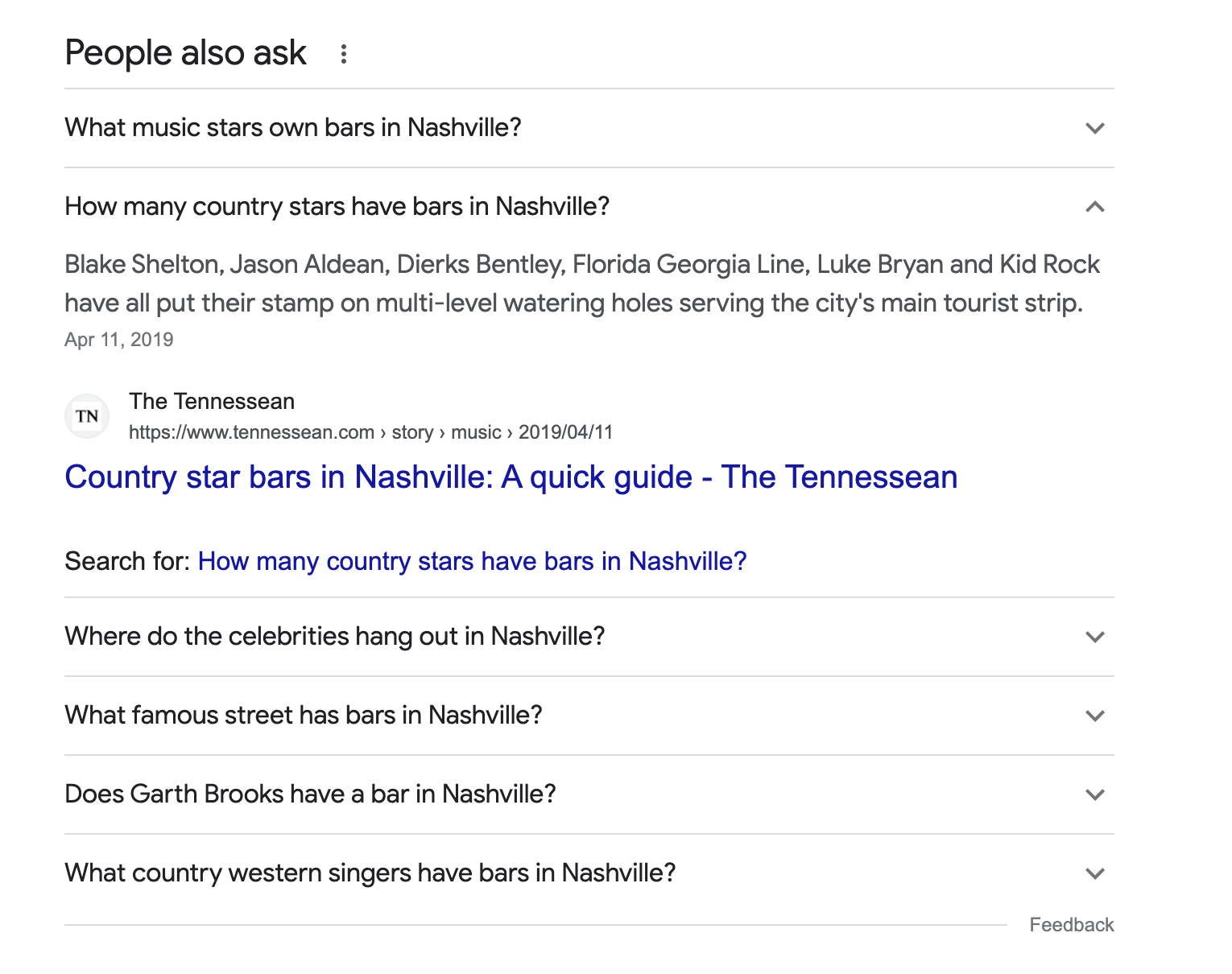Viewport: 1232px width, 974px height.
Task: Collapse chevron for How many country stars
Action: click(x=1094, y=207)
